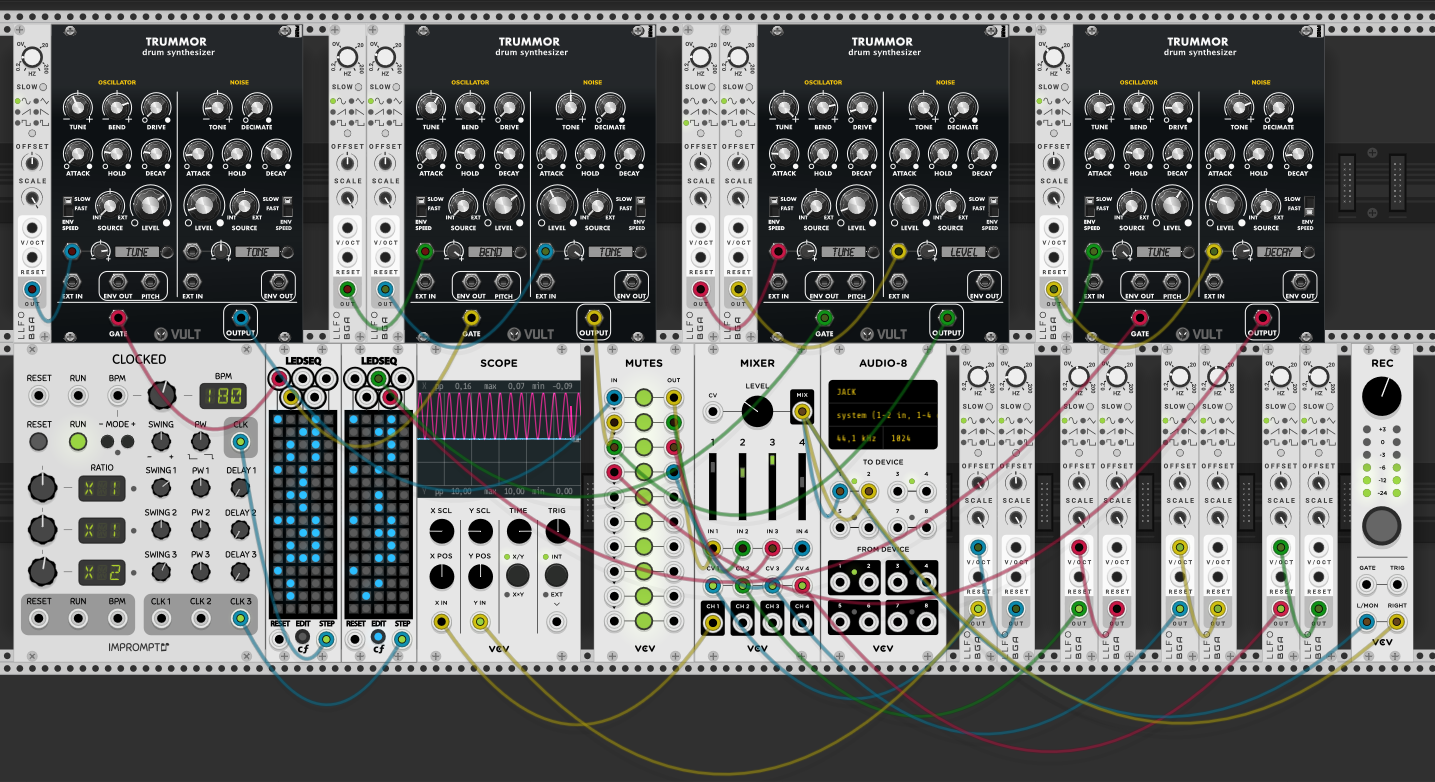Click the Mutes top-row IN jack
Image resolution: width=1435 pixels, height=782 pixels.
(x=614, y=399)
